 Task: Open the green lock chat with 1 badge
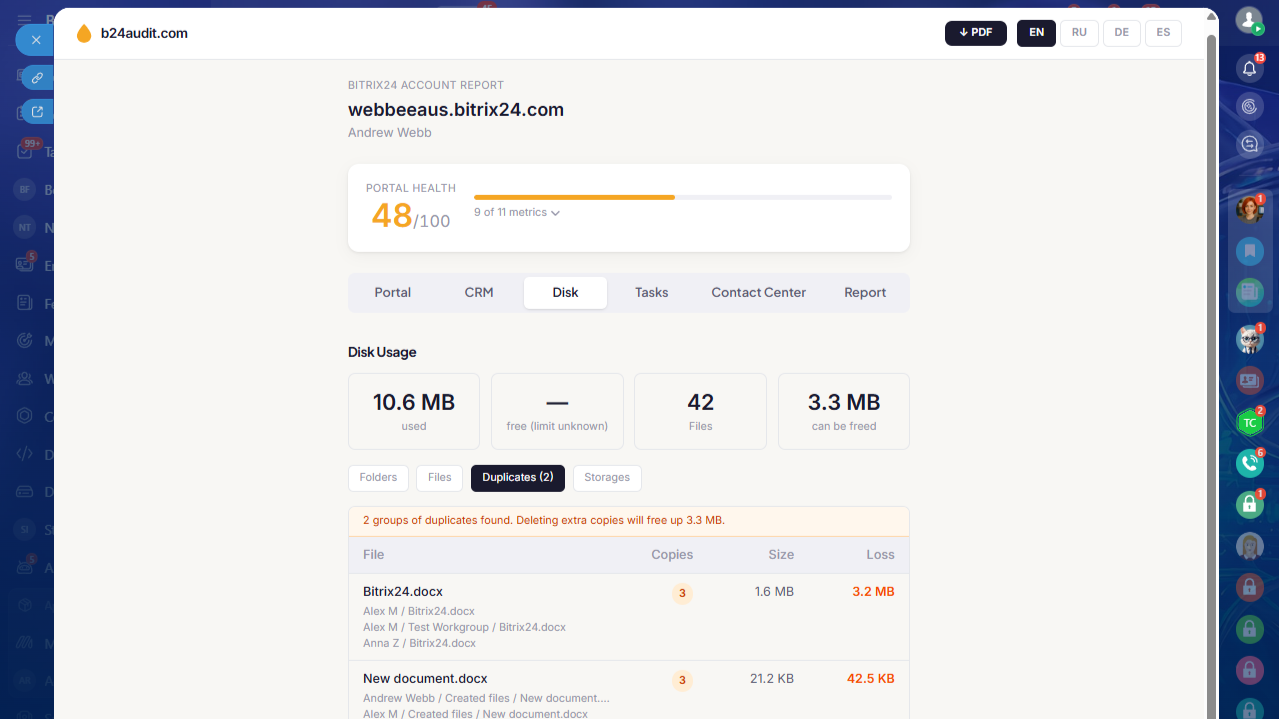pos(1249,505)
